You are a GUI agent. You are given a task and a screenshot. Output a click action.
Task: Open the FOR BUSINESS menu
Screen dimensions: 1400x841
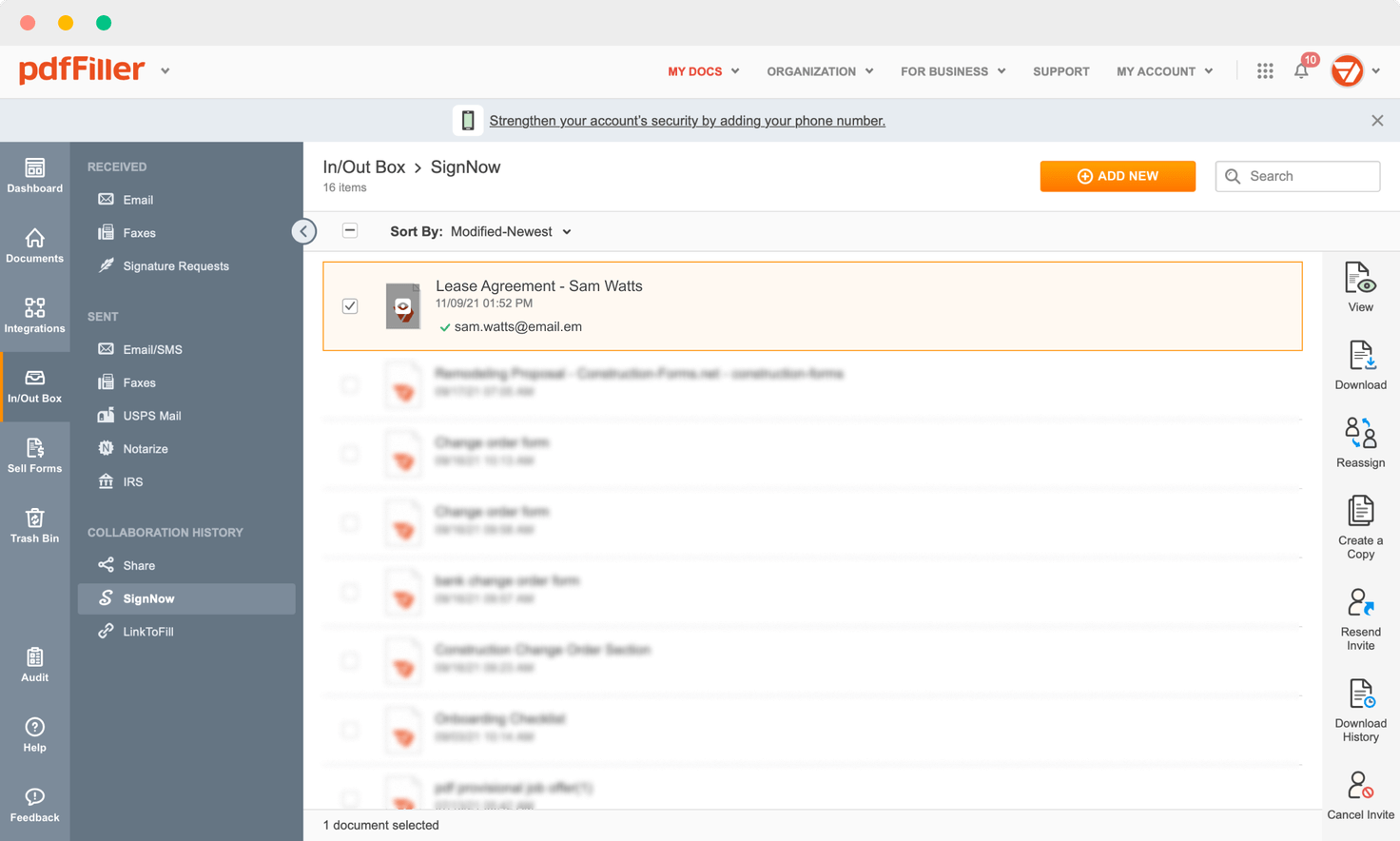click(952, 70)
